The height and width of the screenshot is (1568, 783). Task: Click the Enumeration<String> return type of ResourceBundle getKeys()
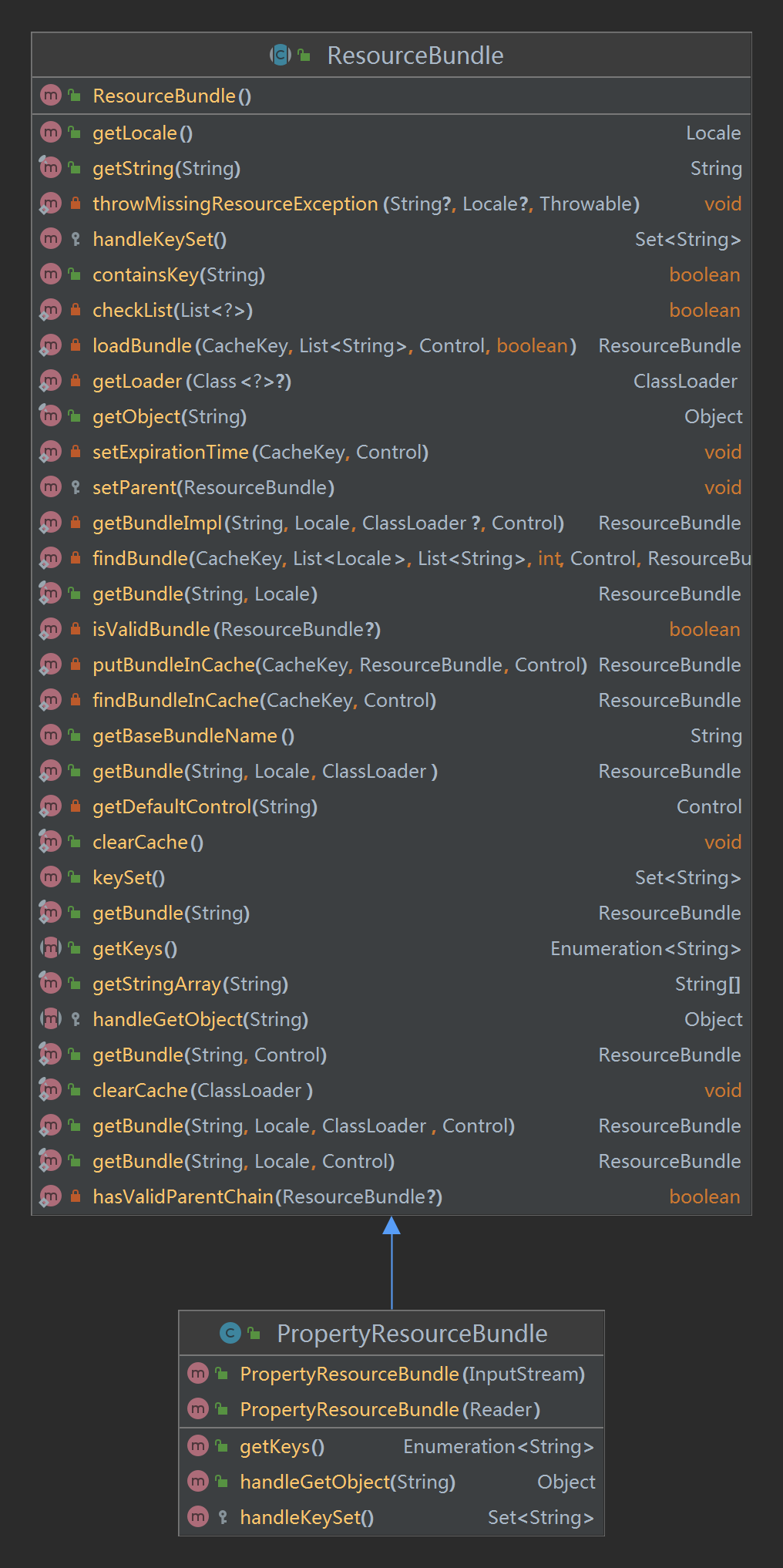click(646, 948)
